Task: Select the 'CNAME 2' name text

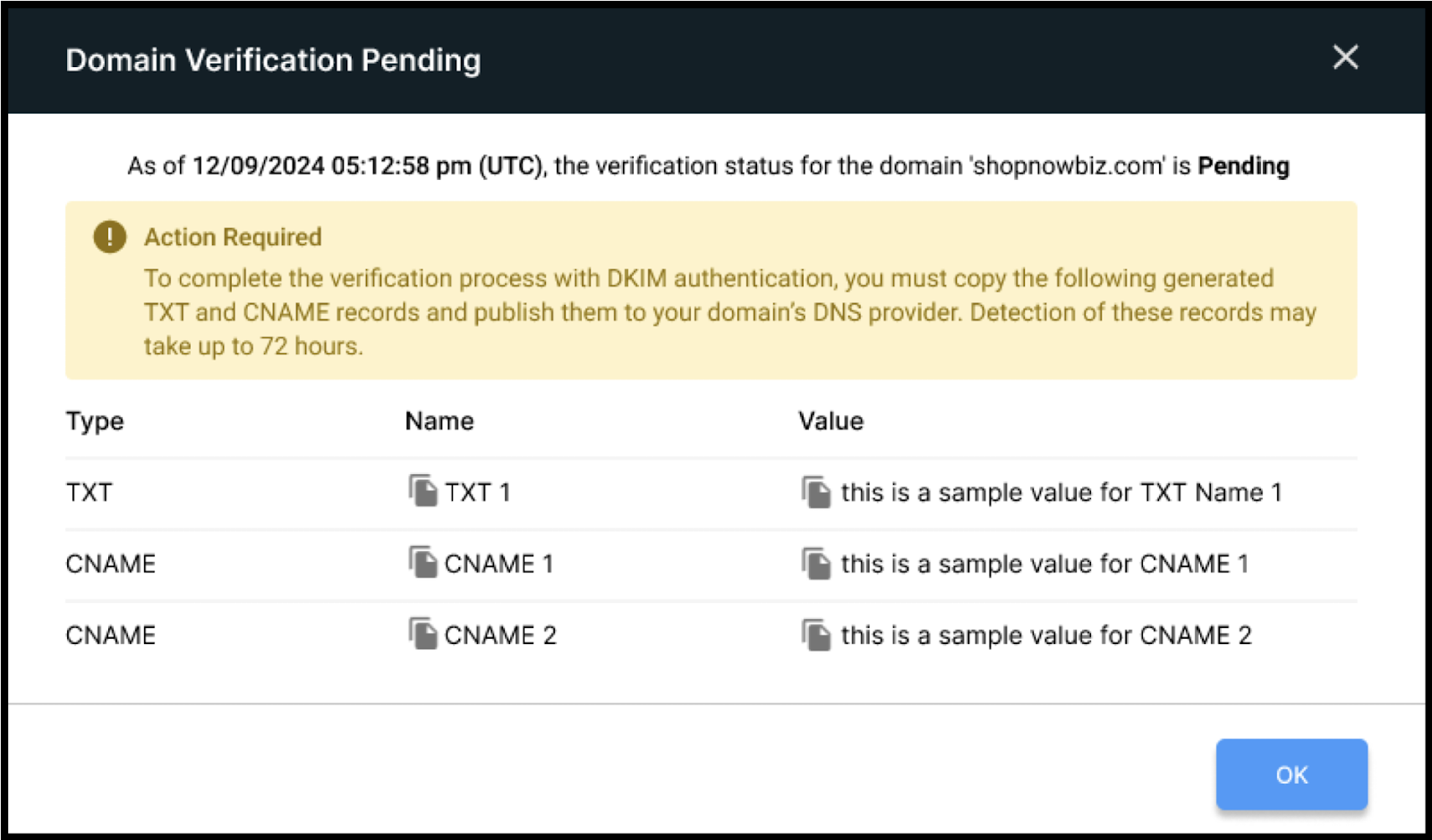Action: (500, 635)
